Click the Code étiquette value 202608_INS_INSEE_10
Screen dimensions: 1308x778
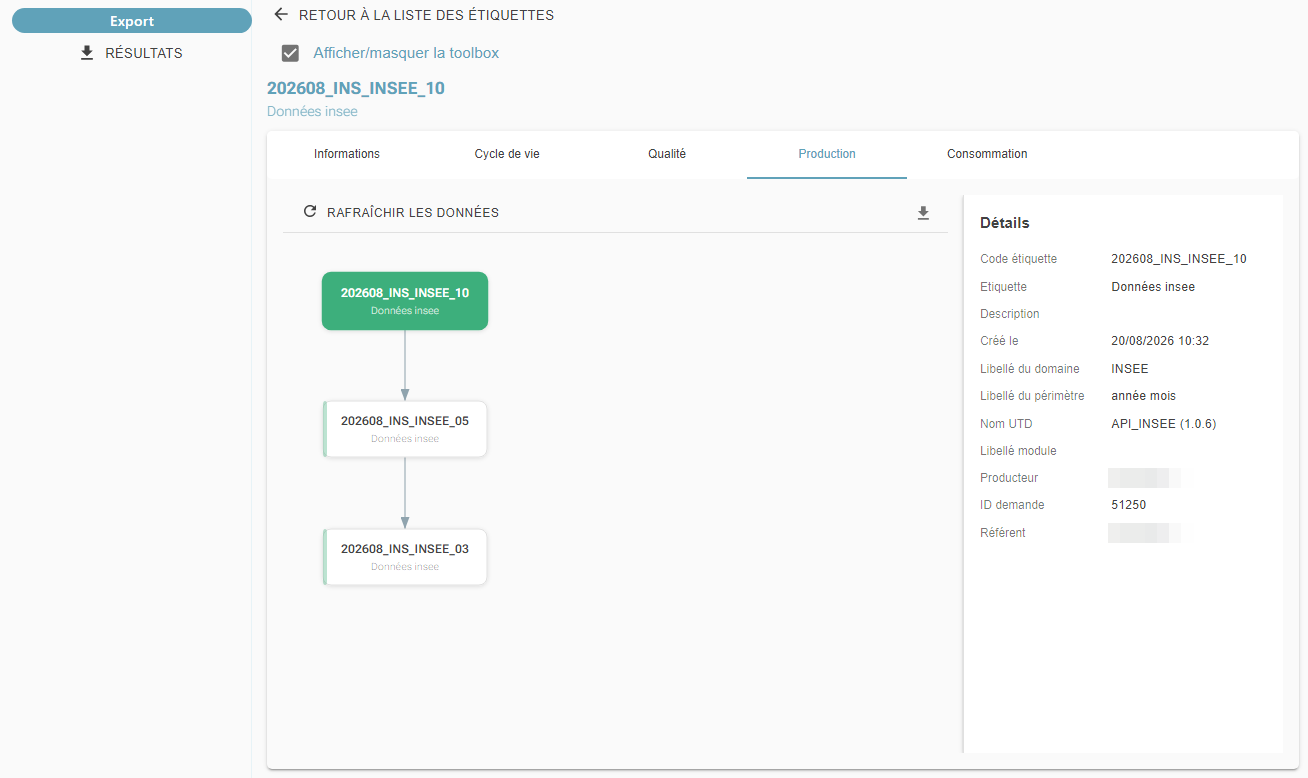point(1179,259)
